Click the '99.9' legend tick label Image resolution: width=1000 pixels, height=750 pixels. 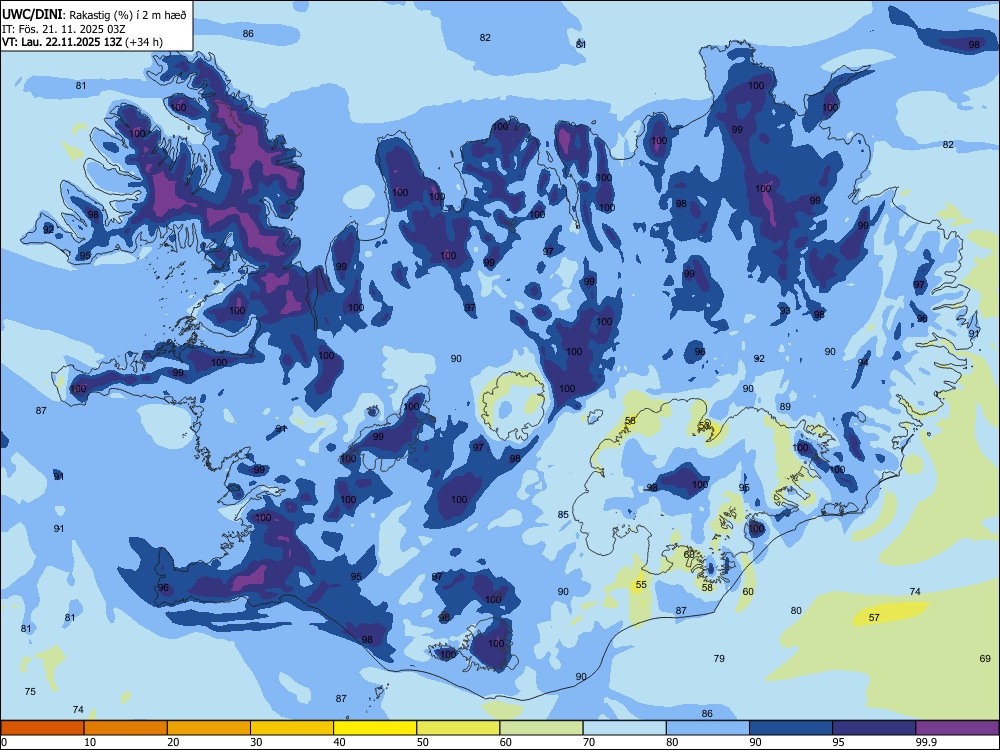(926, 742)
